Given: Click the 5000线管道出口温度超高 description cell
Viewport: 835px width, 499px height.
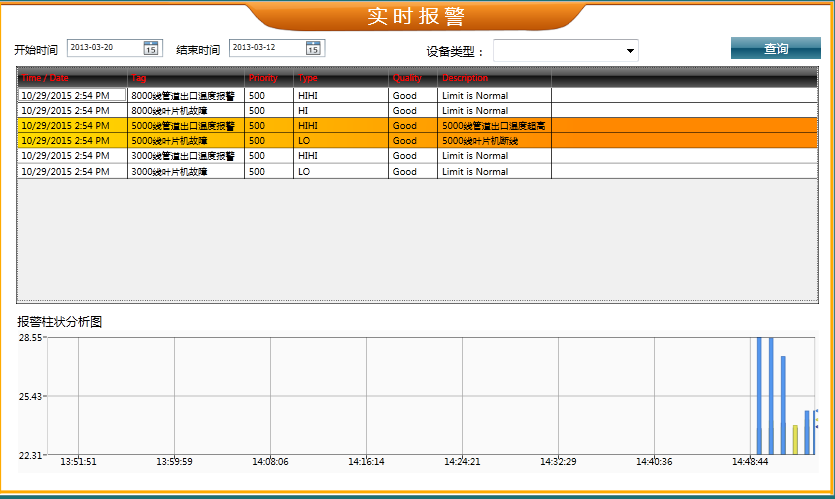Looking at the screenshot, I should 493,126.
